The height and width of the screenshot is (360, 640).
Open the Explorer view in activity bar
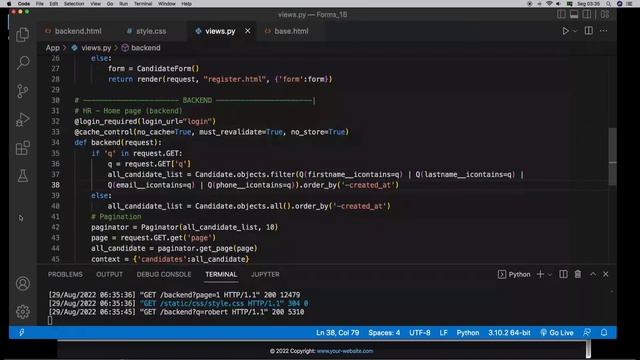(23, 34)
